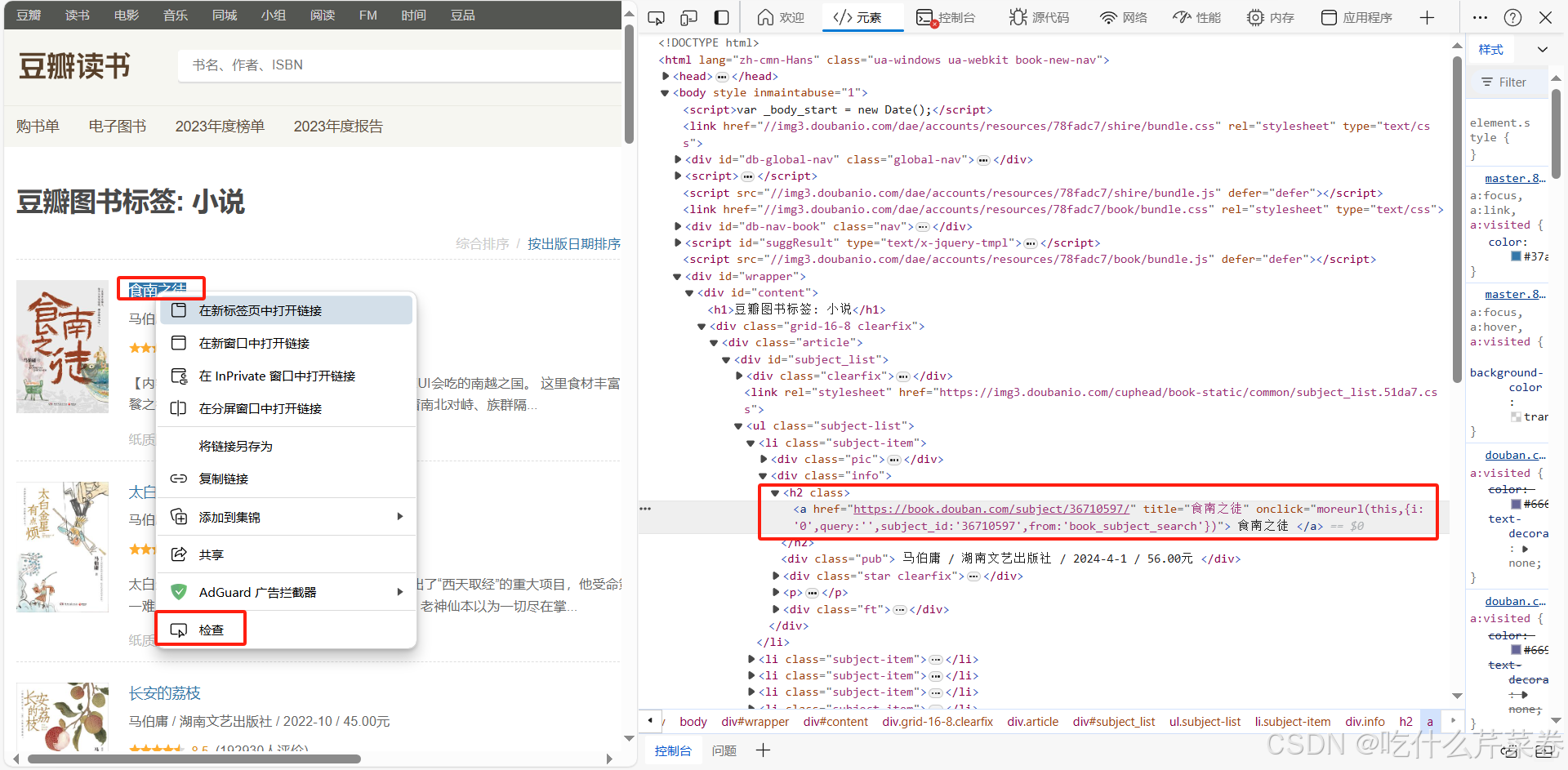The height and width of the screenshot is (770, 1568).
Task: Open the 问题 issues drawer tab
Action: point(724,750)
